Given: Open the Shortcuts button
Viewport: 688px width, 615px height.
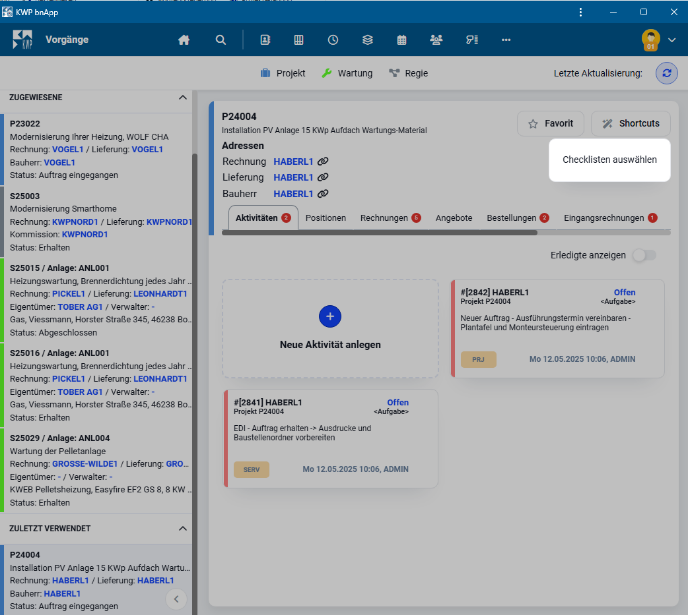Looking at the screenshot, I should tap(630, 123).
